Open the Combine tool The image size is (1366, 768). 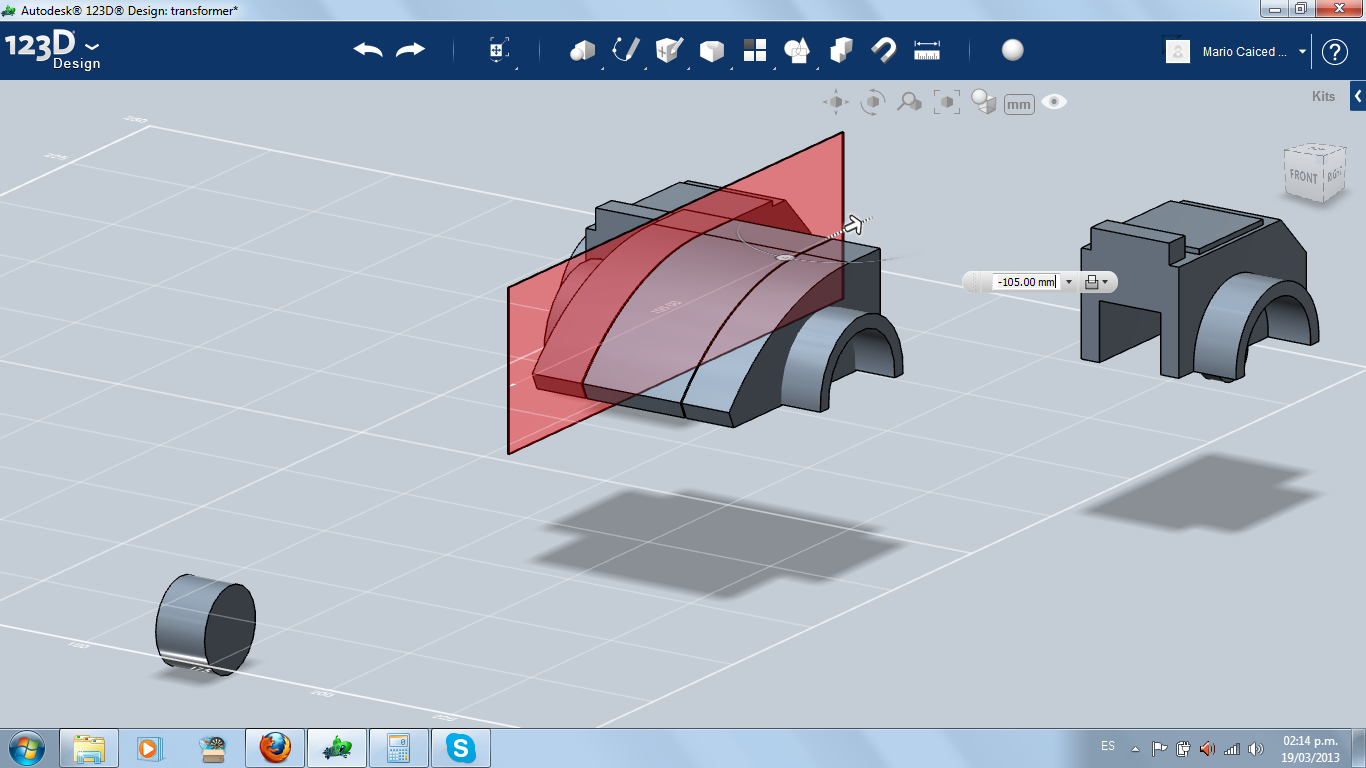pos(841,50)
